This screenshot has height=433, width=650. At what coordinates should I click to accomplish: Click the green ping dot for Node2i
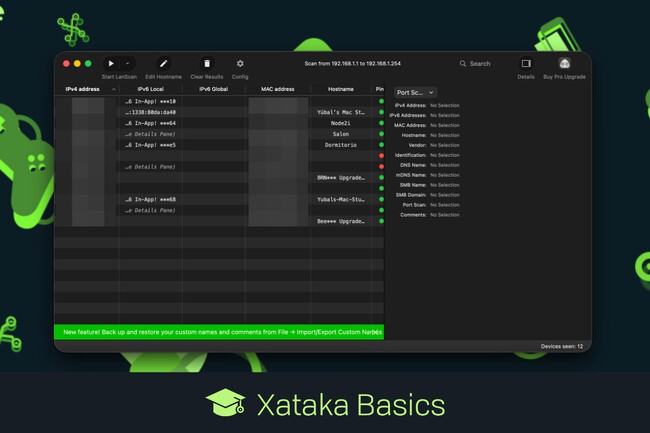(x=381, y=123)
